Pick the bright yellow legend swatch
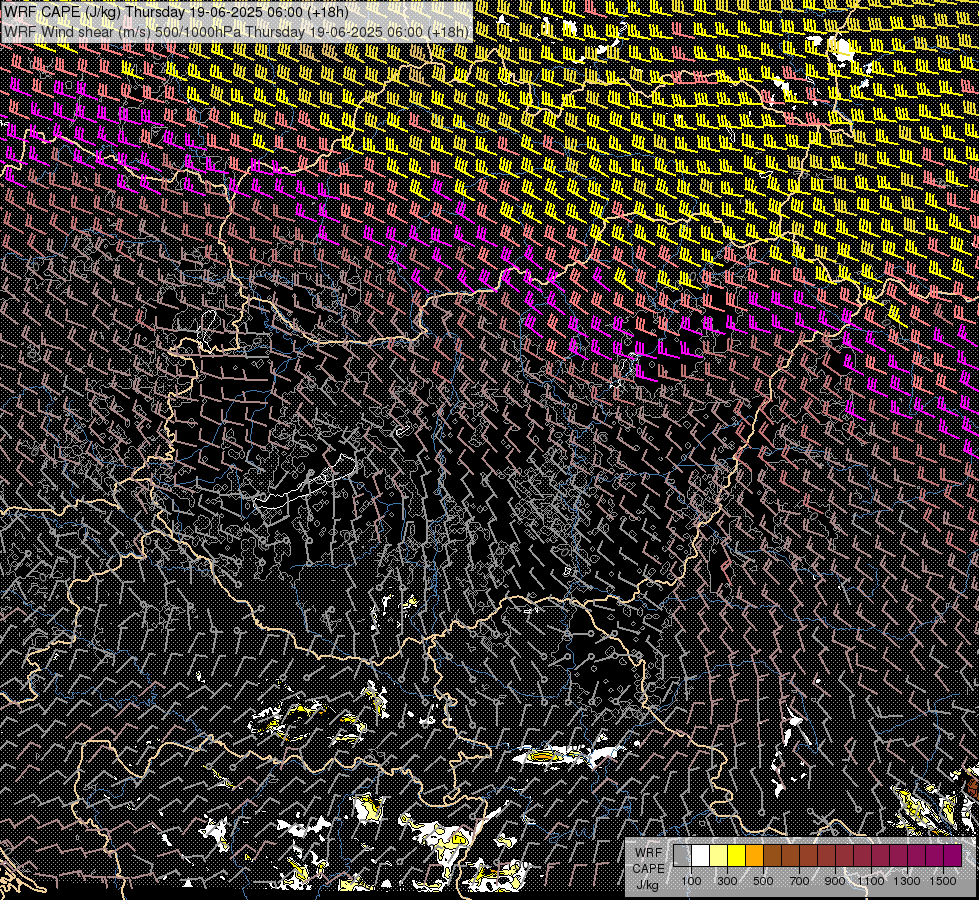The image size is (979, 900). click(x=737, y=855)
